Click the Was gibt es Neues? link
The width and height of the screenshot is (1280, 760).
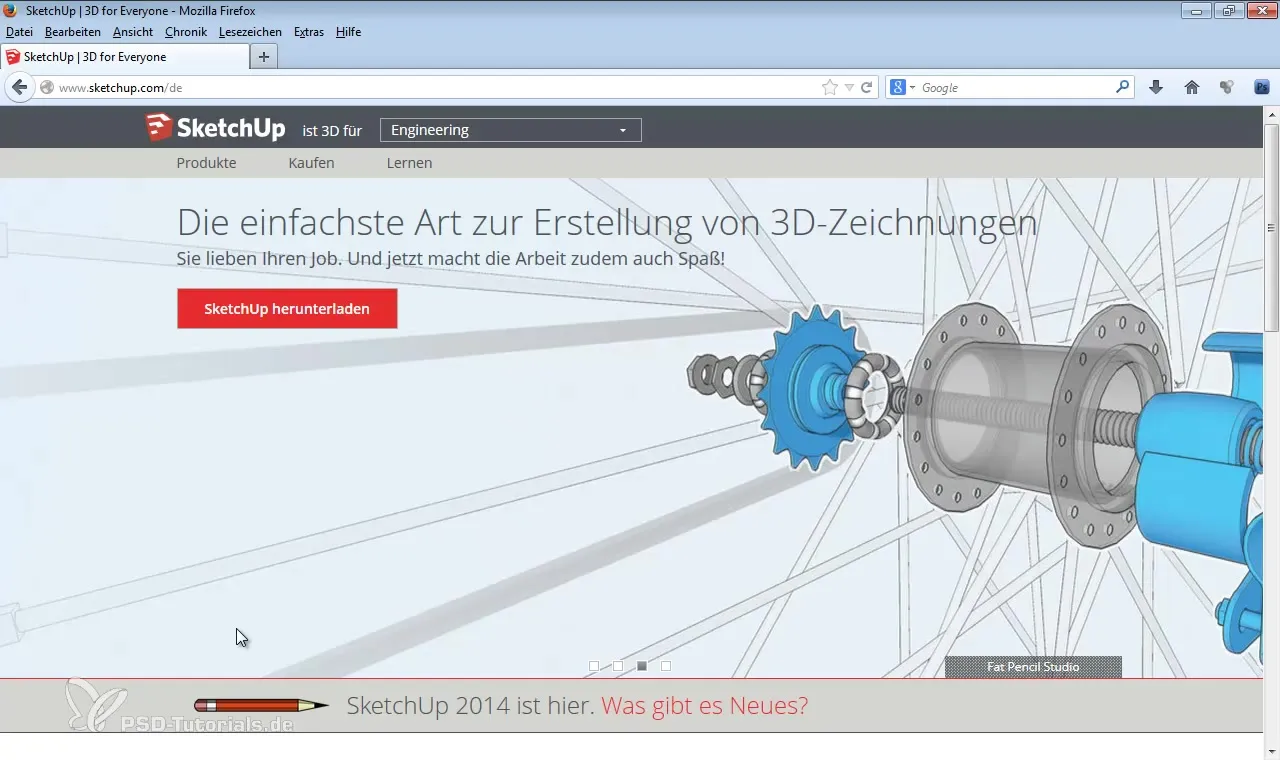coord(704,706)
